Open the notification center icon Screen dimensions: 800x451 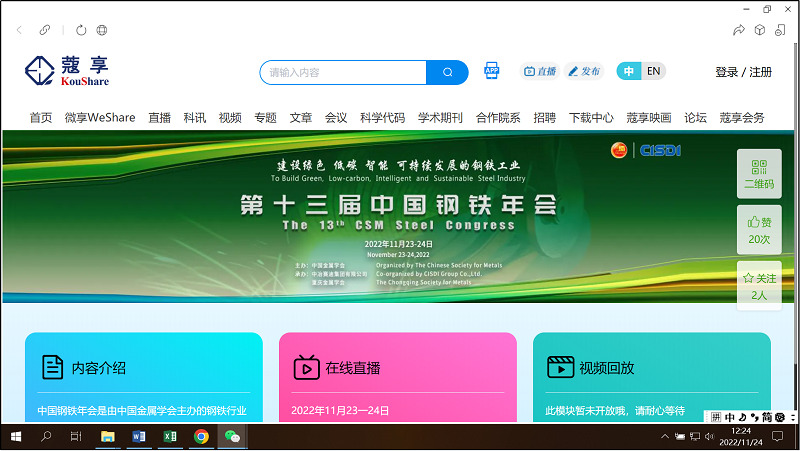click(778, 437)
